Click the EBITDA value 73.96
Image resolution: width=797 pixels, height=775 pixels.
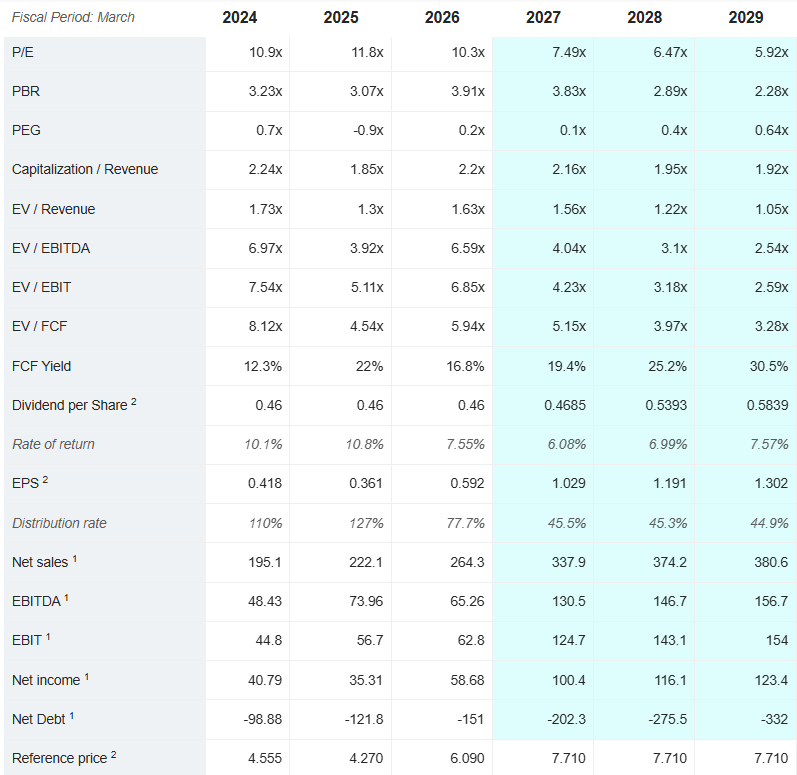[366, 602]
